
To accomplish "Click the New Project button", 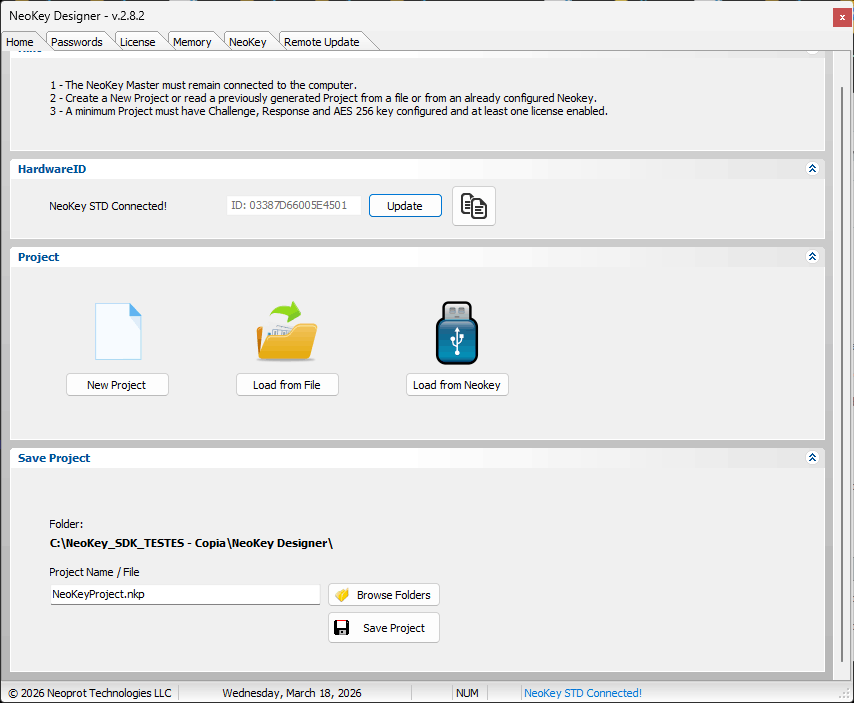I will click(x=117, y=385).
